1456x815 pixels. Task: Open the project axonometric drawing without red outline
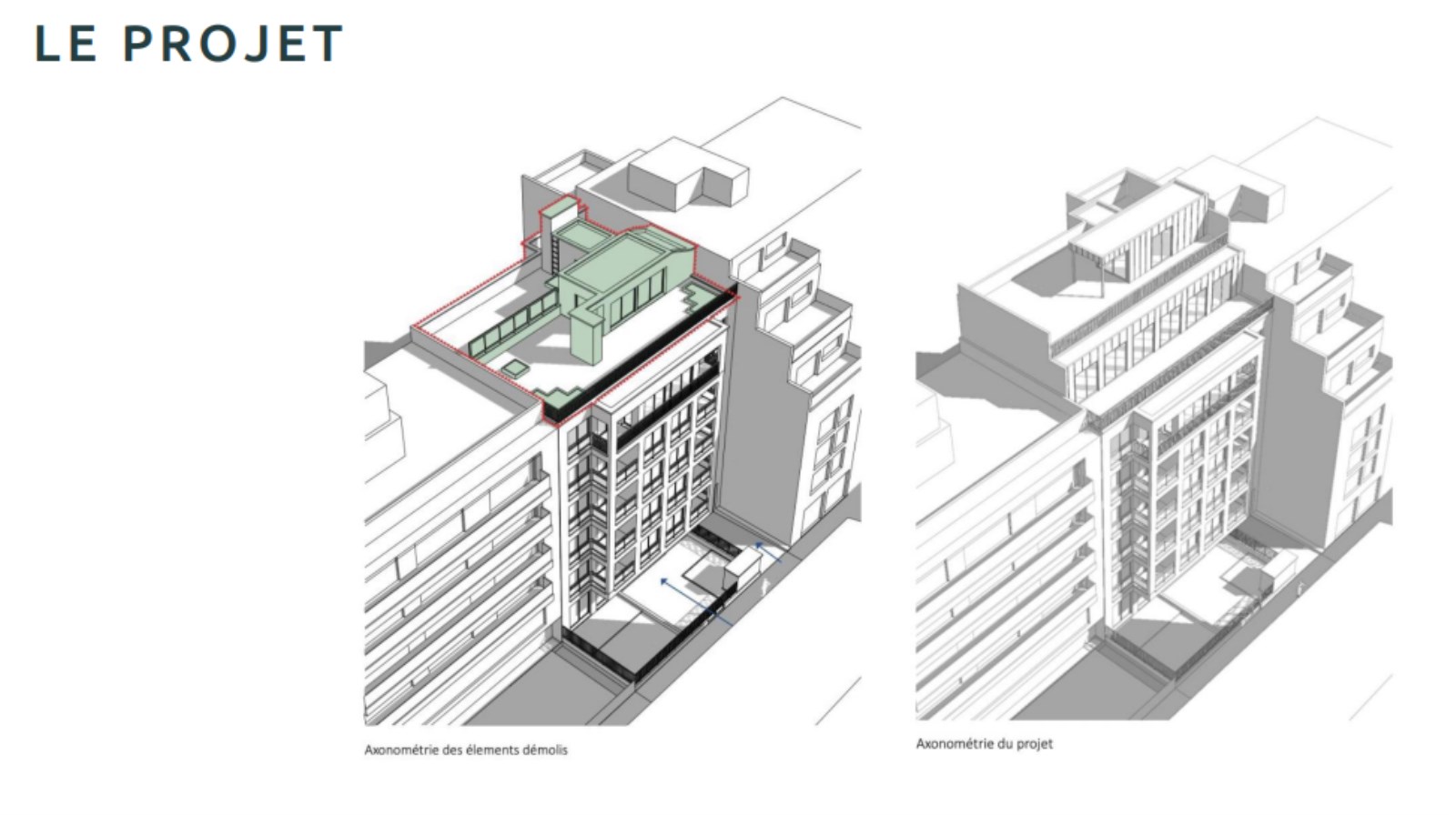click(1154, 418)
